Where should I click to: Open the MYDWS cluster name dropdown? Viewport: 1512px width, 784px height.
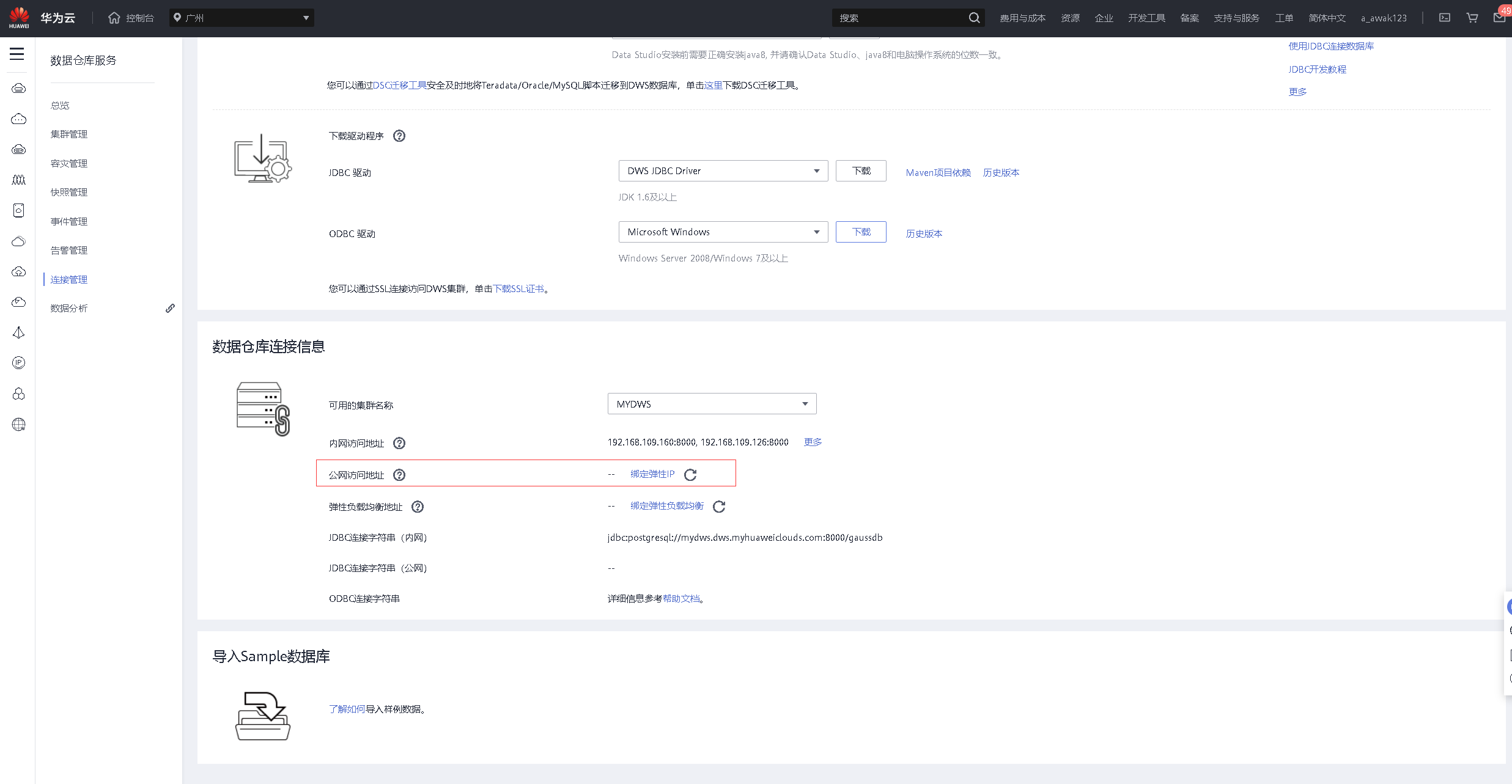[x=712, y=404]
